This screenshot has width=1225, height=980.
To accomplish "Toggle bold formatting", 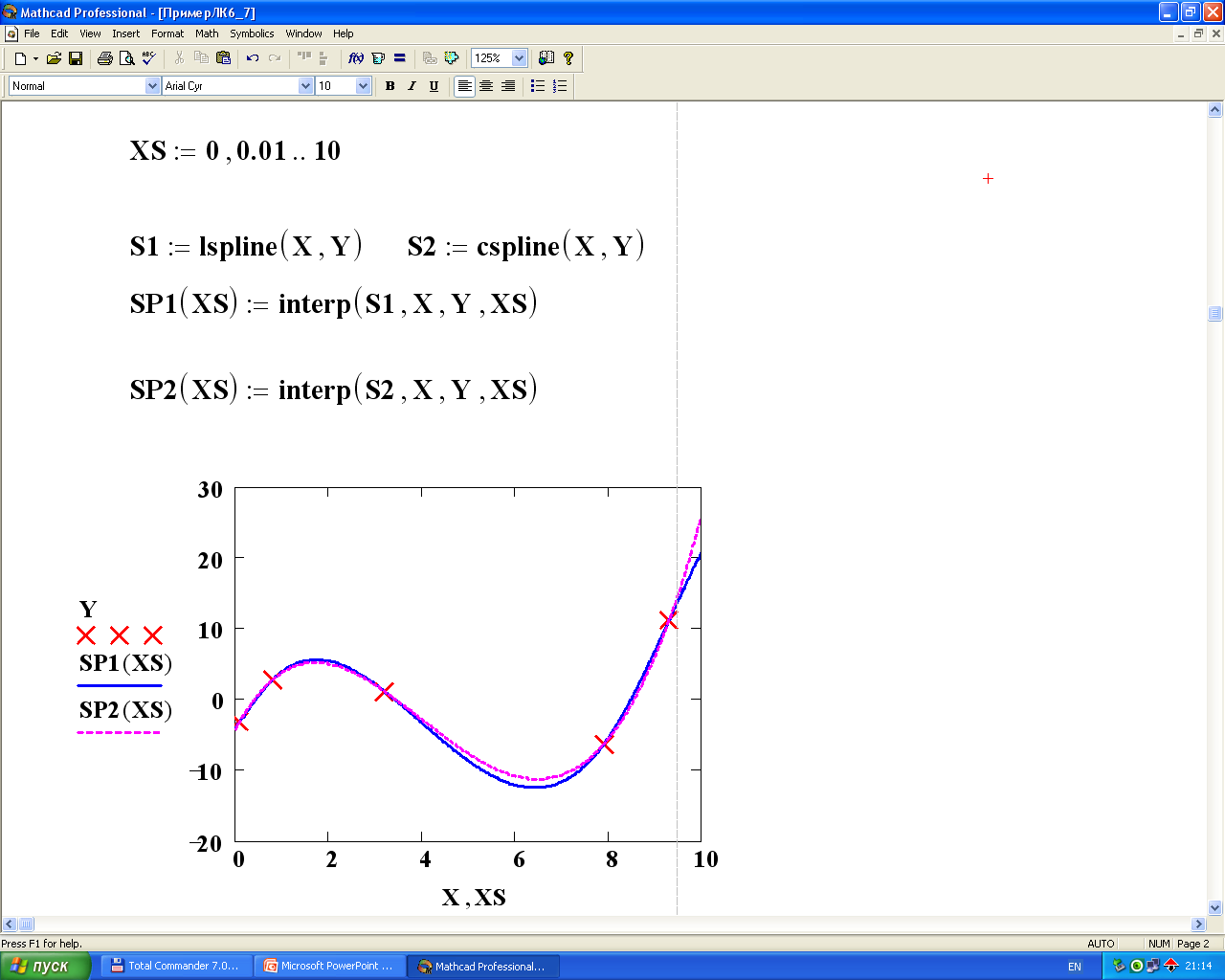I will (x=390, y=86).
